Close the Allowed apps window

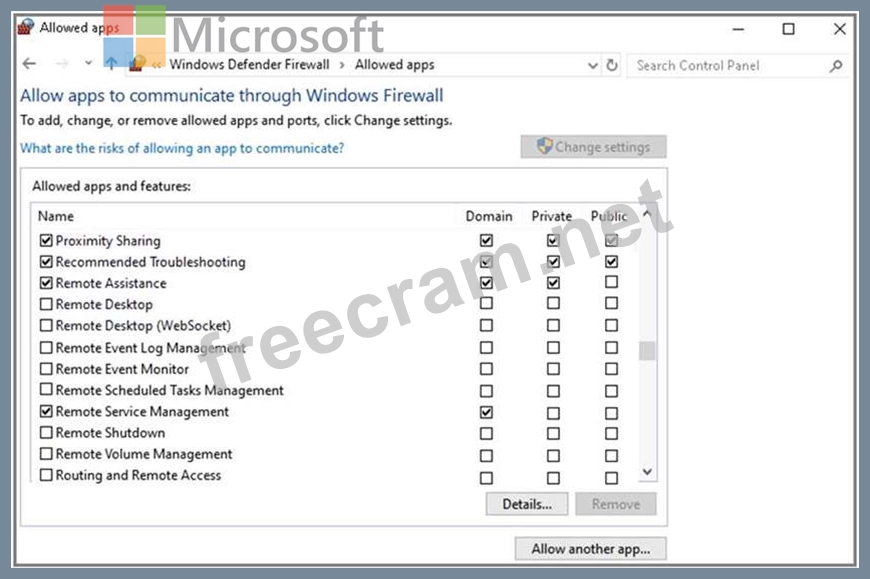click(x=839, y=29)
